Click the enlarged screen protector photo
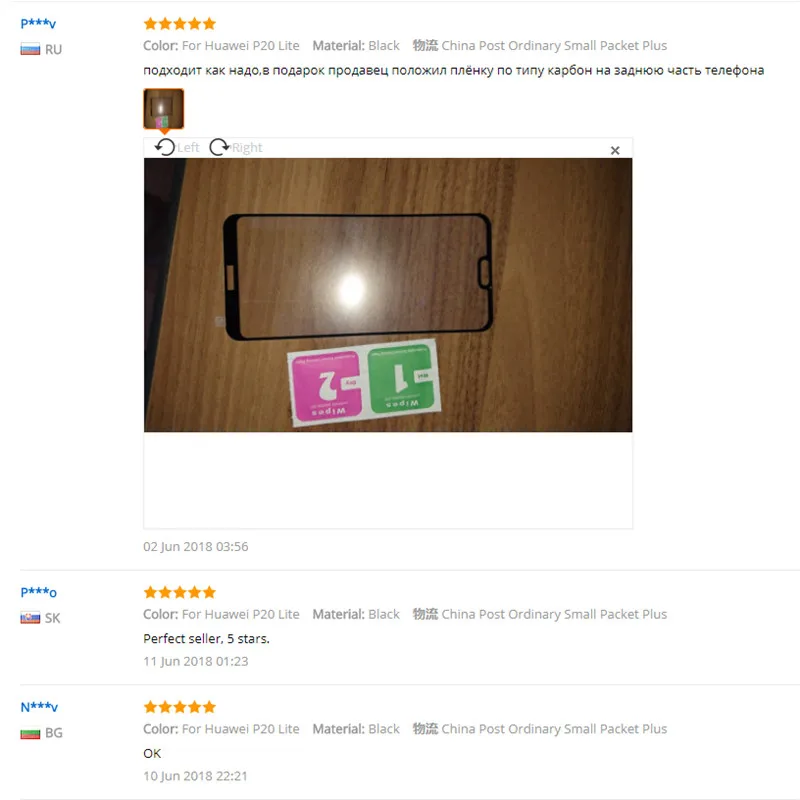The height and width of the screenshot is (800, 800). [388, 295]
